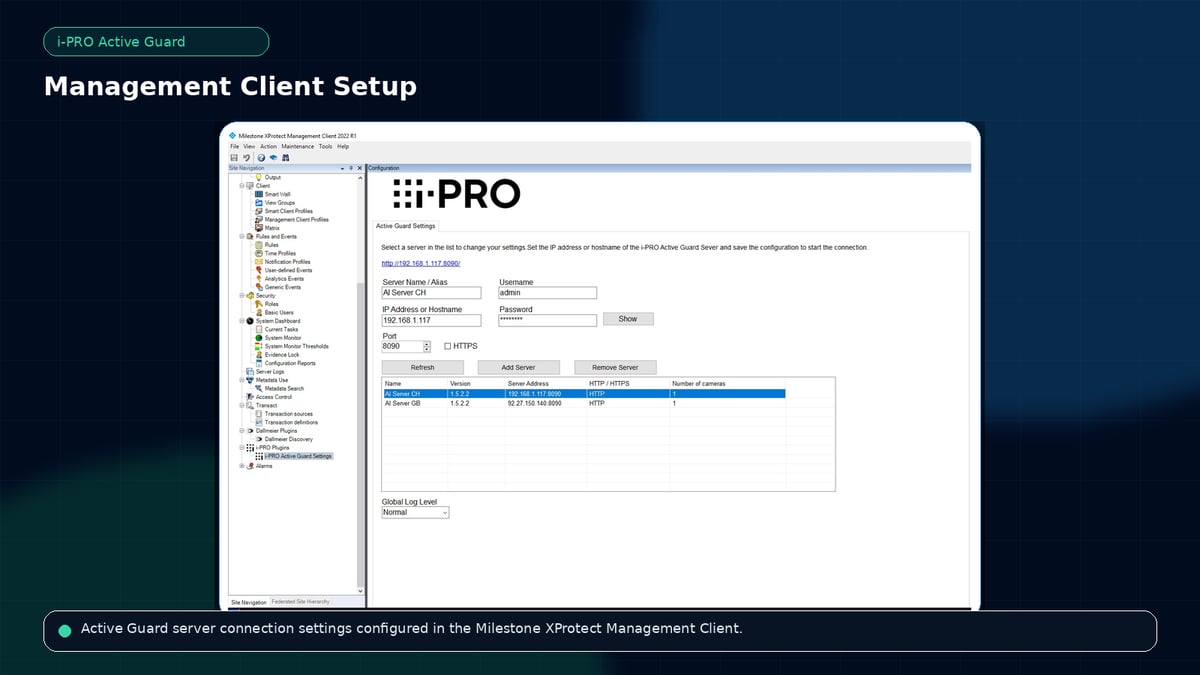Viewport: 1200px width, 675px height.
Task: Open the File menu
Action: (234, 146)
